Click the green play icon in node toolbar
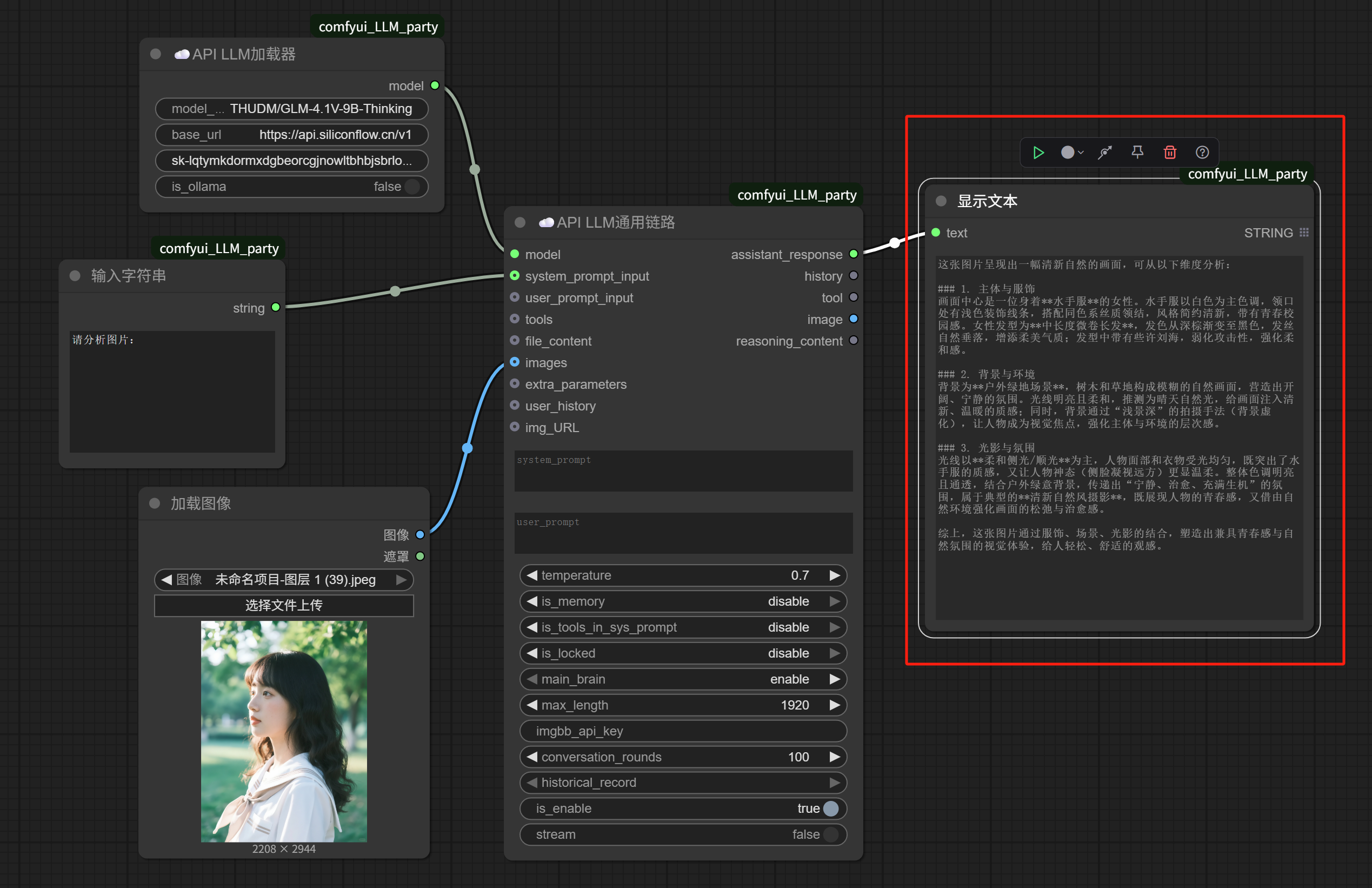1372x888 pixels. click(1038, 152)
